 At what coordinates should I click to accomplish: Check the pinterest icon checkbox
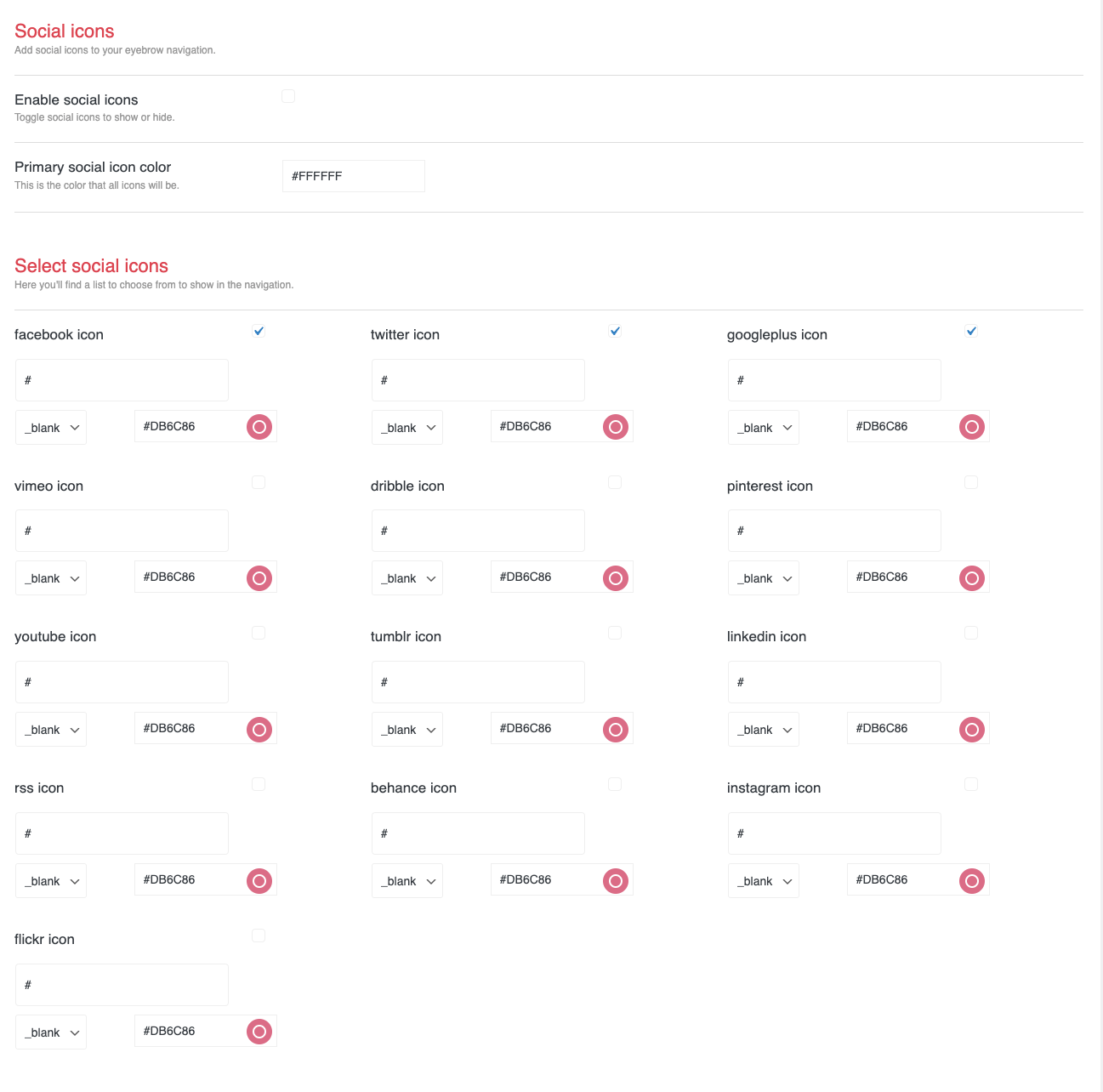pyautogui.click(x=971, y=482)
